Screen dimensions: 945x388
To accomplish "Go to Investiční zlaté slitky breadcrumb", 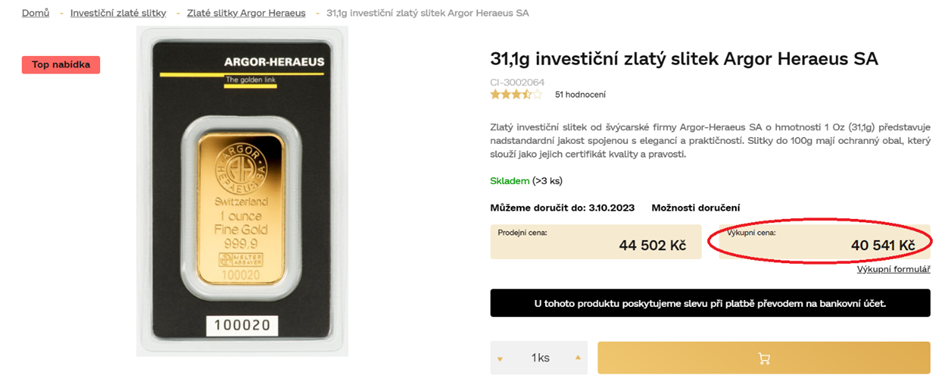I will (118, 13).
